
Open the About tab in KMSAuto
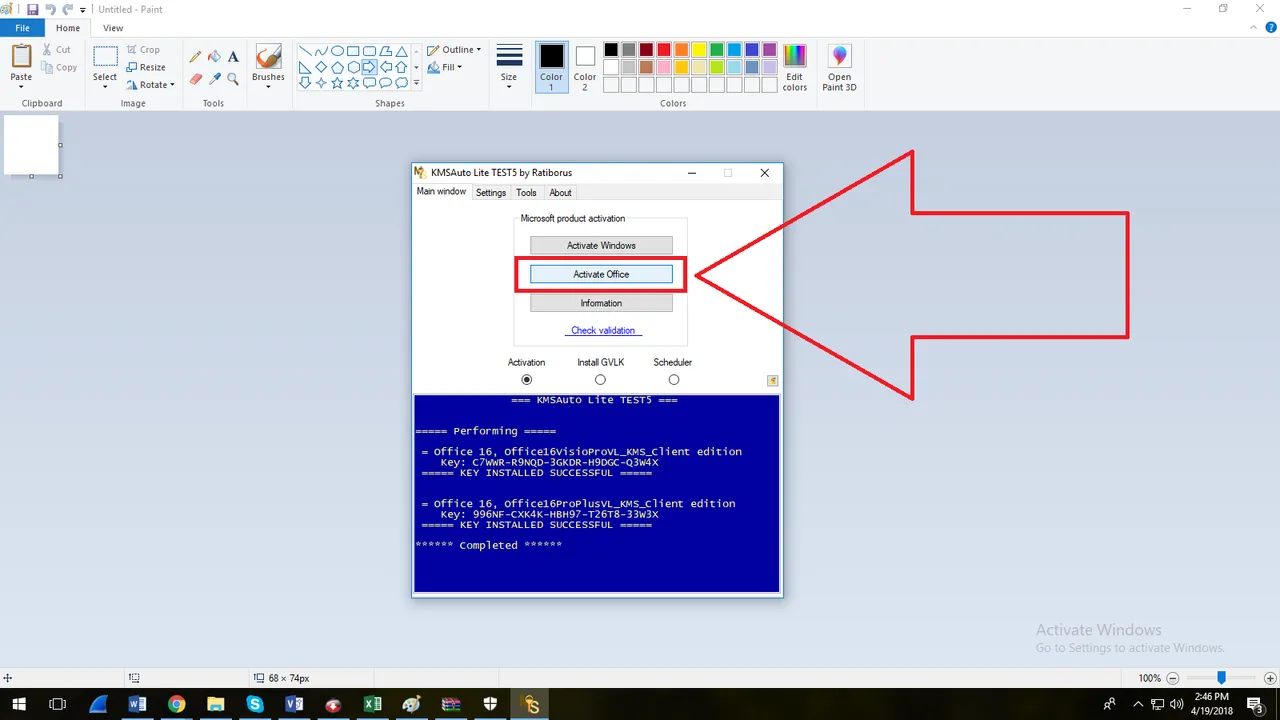coord(560,193)
